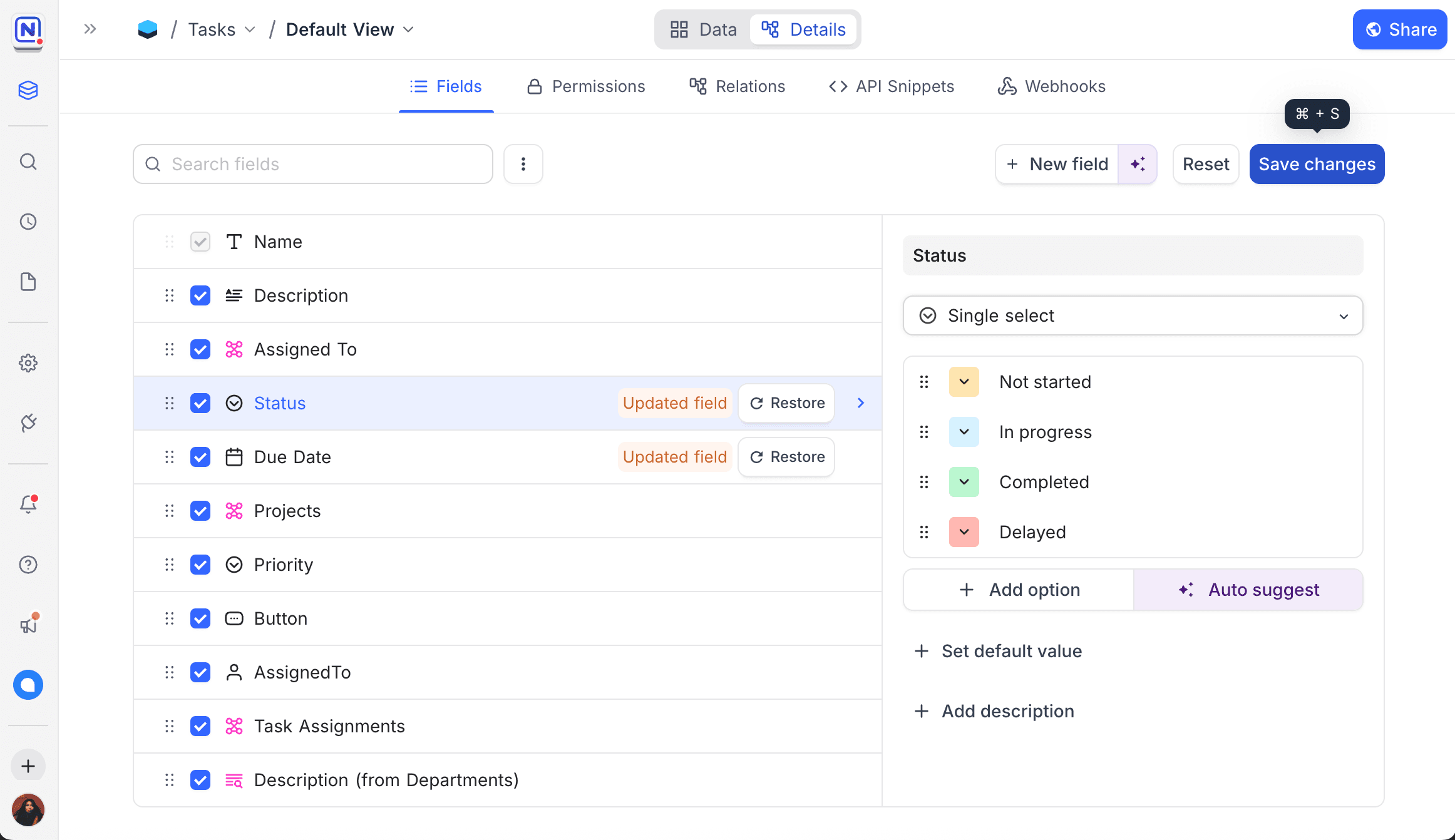
Task: Open notifications bell in sidebar
Action: click(28, 504)
